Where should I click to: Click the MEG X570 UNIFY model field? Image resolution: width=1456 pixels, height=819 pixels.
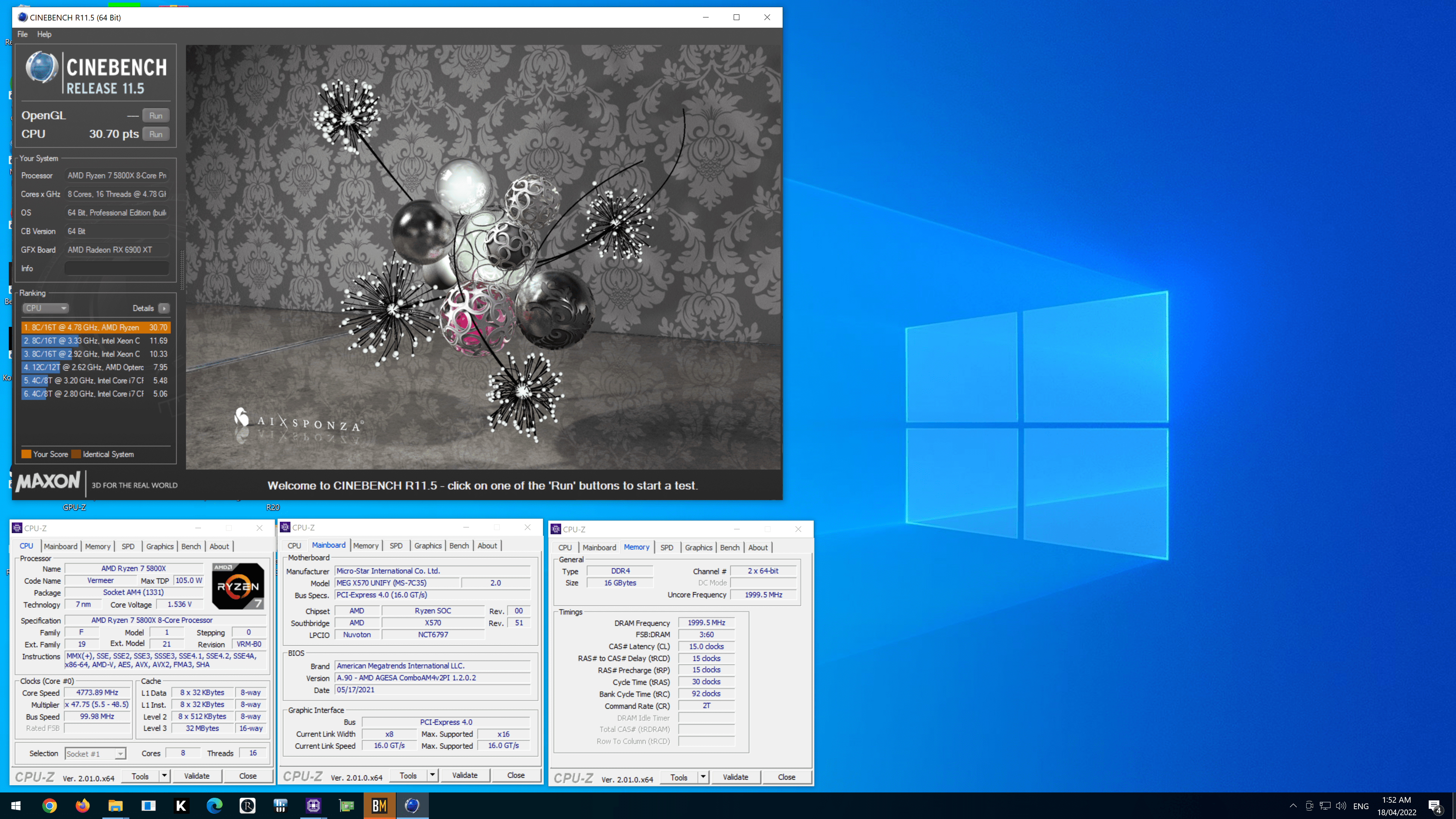pos(397,583)
